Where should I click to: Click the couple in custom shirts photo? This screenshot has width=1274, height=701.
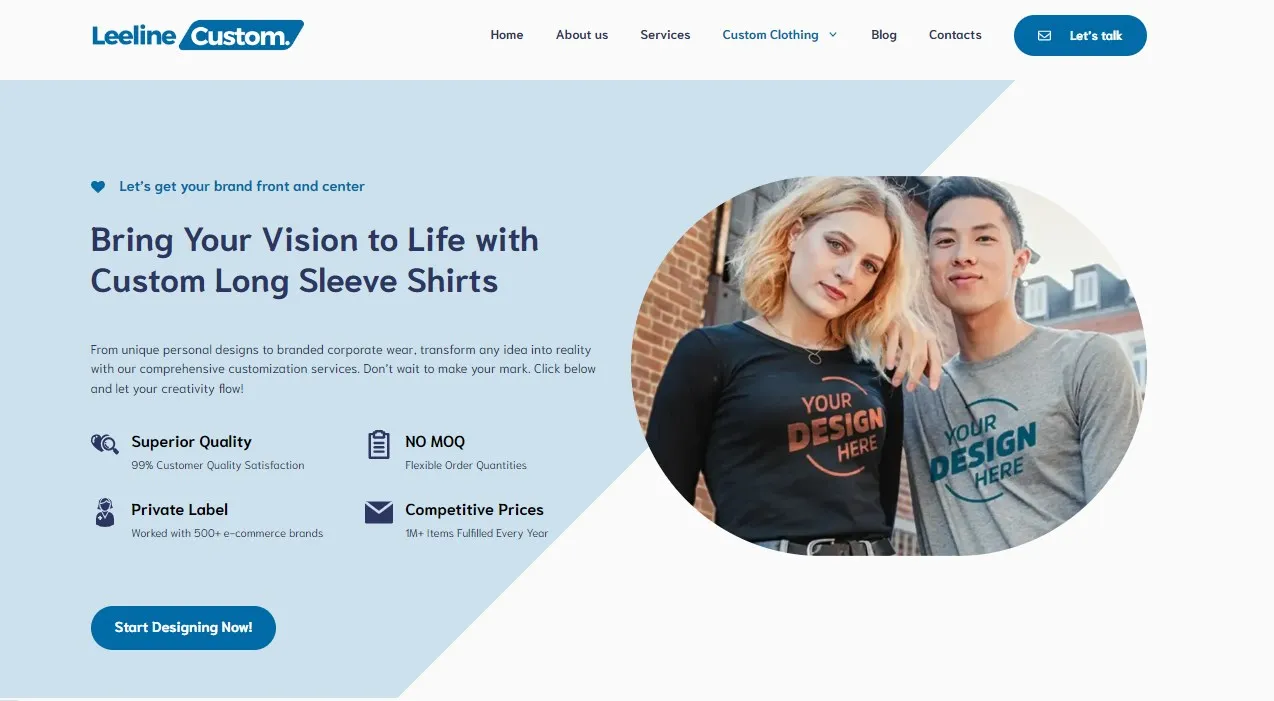pos(889,366)
